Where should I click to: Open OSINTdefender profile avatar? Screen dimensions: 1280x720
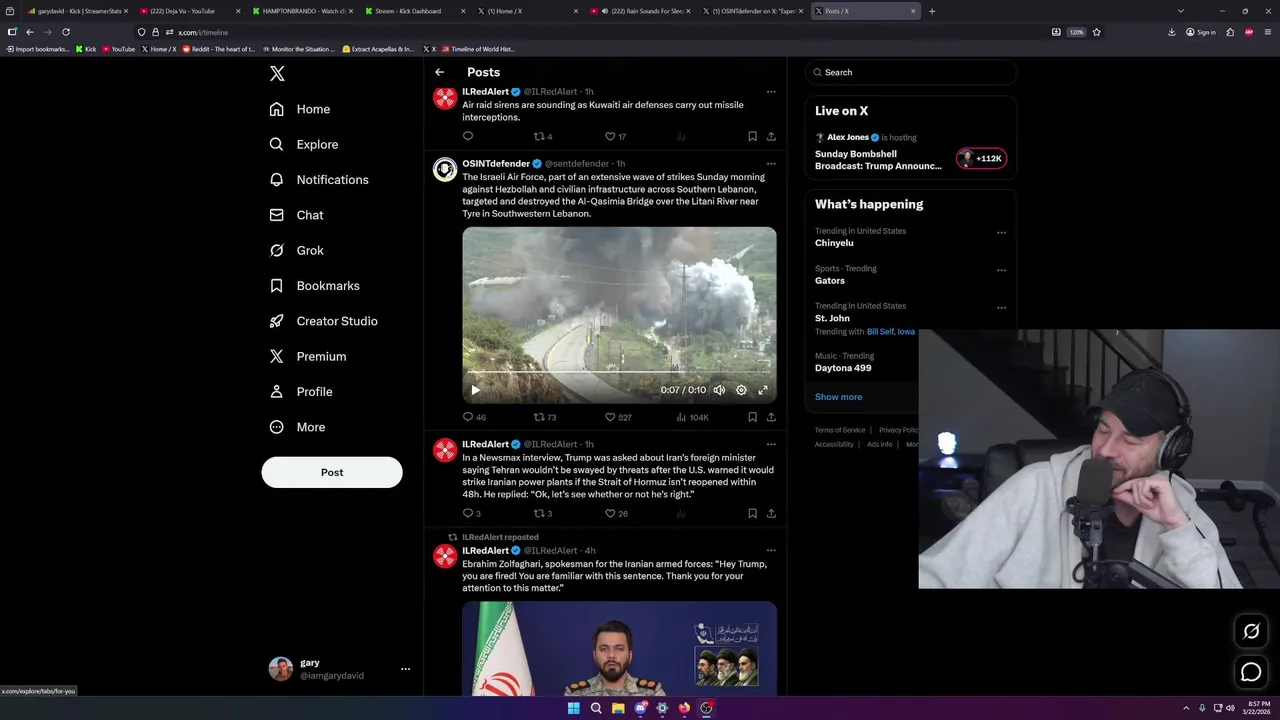point(445,169)
